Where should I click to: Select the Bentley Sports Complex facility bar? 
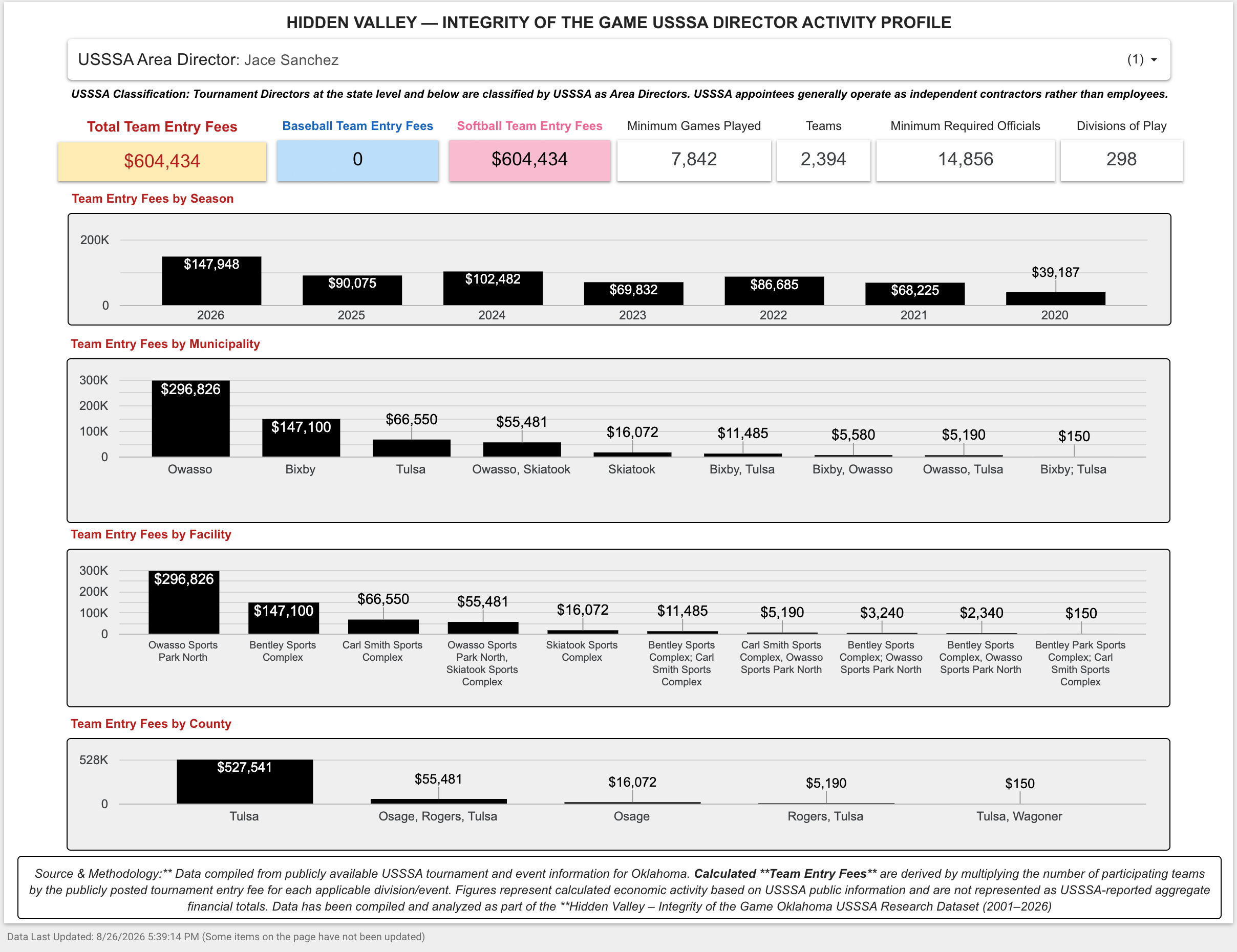click(283, 618)
